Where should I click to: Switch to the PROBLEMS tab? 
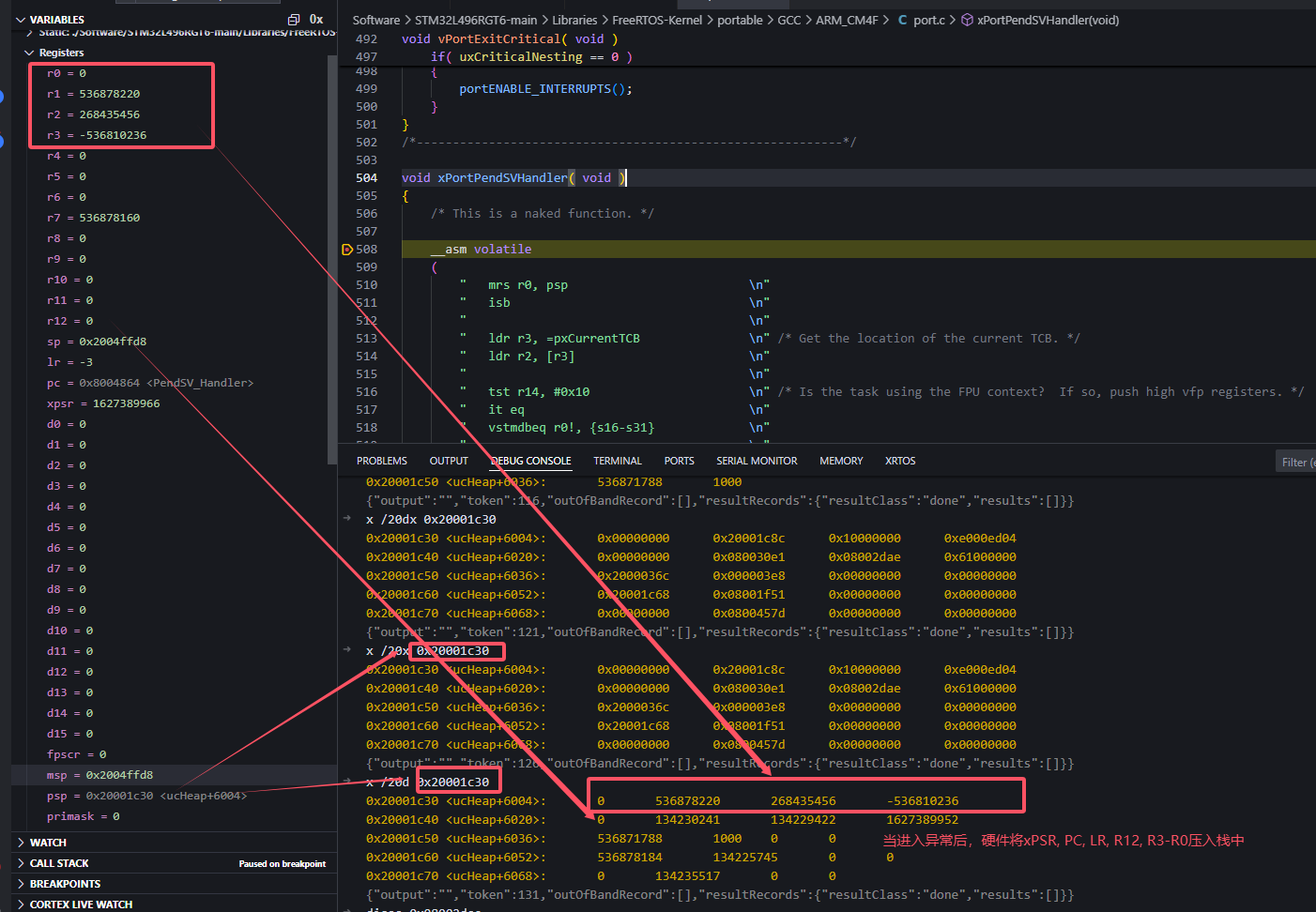(x=382, y=461)
